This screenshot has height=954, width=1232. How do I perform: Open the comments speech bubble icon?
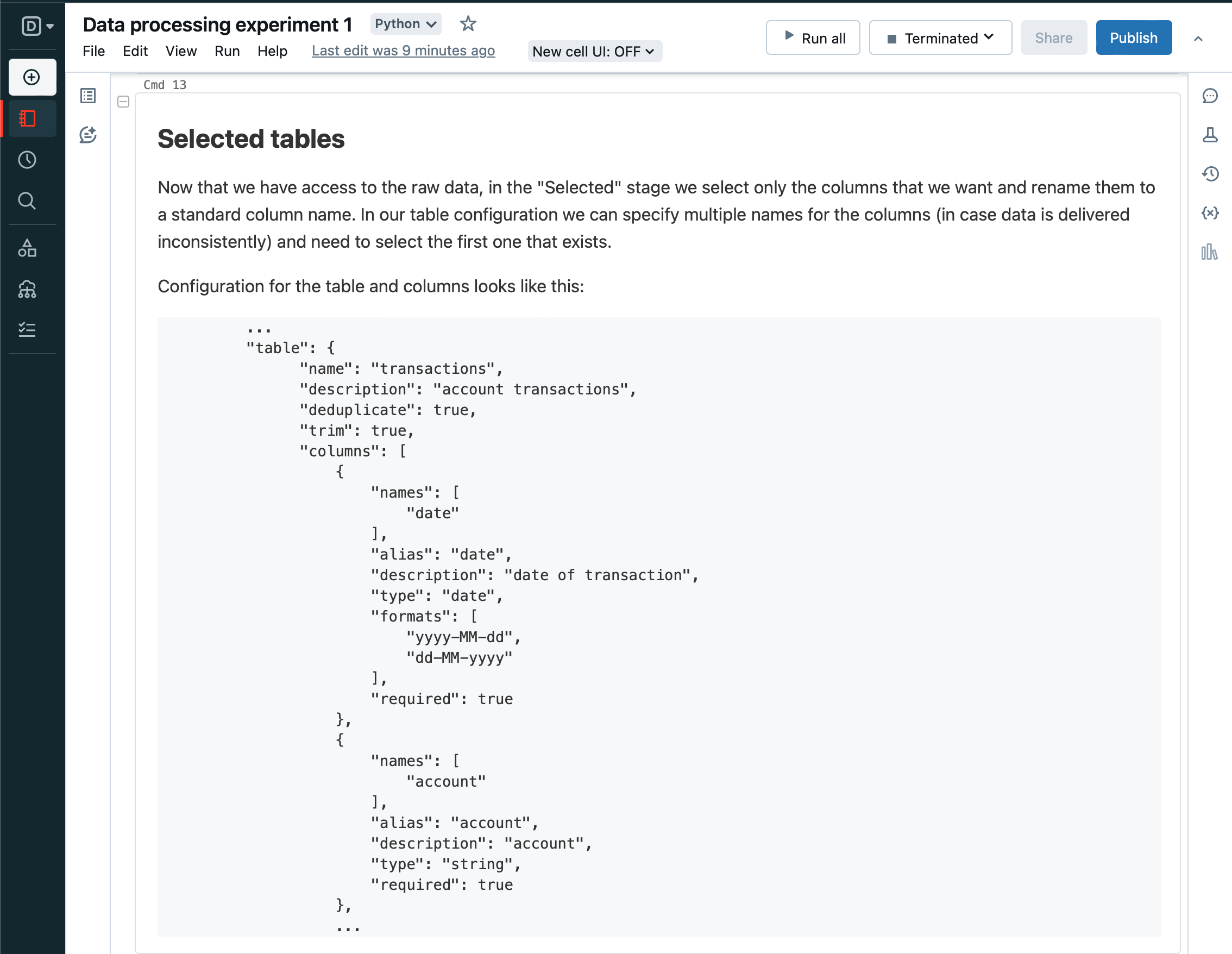click(1209, 96)
